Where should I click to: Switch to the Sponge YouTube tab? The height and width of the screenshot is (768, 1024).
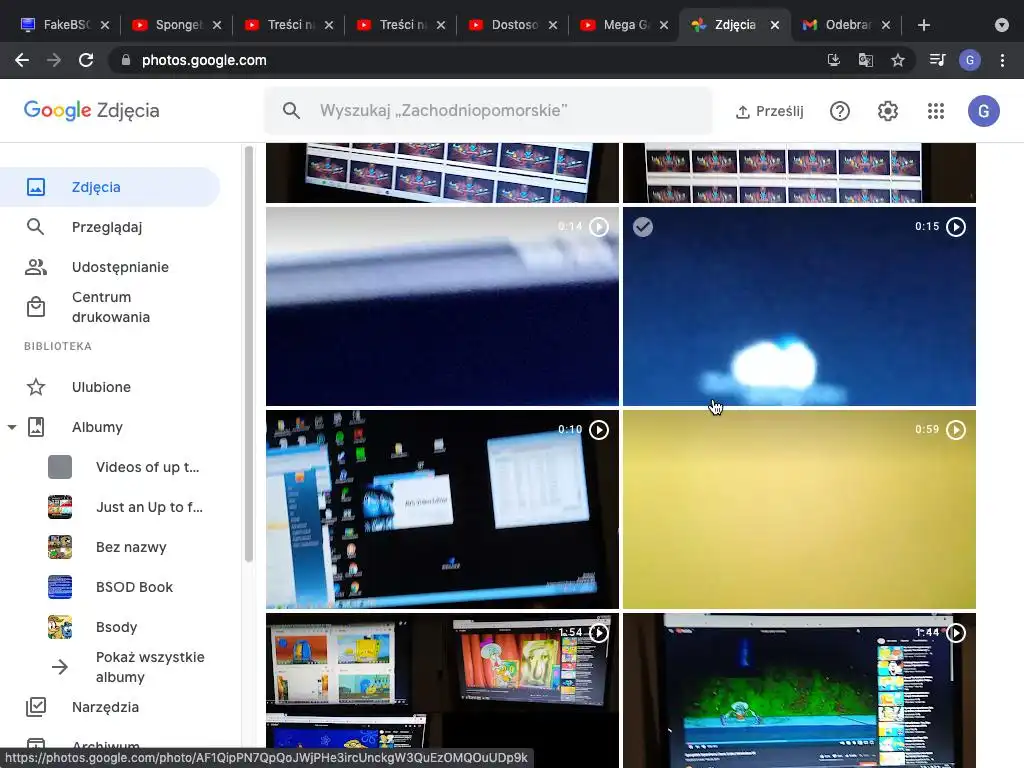tap(176, 25)
